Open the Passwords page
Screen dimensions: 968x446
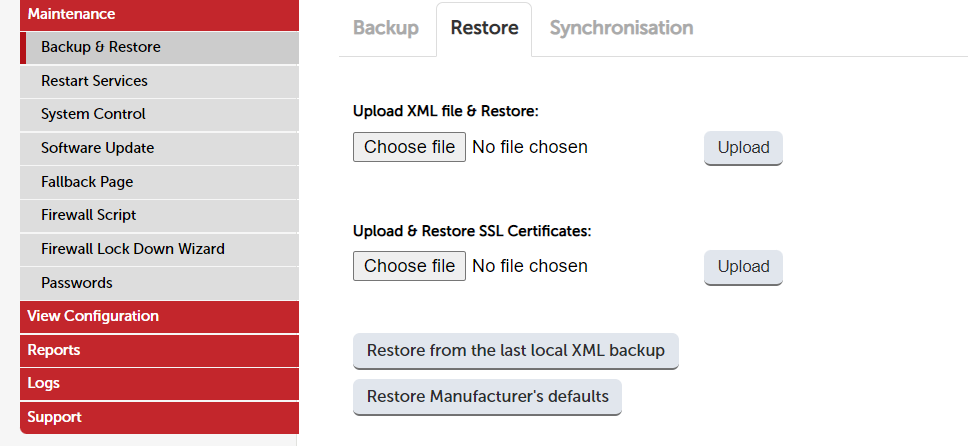point(159,284)
